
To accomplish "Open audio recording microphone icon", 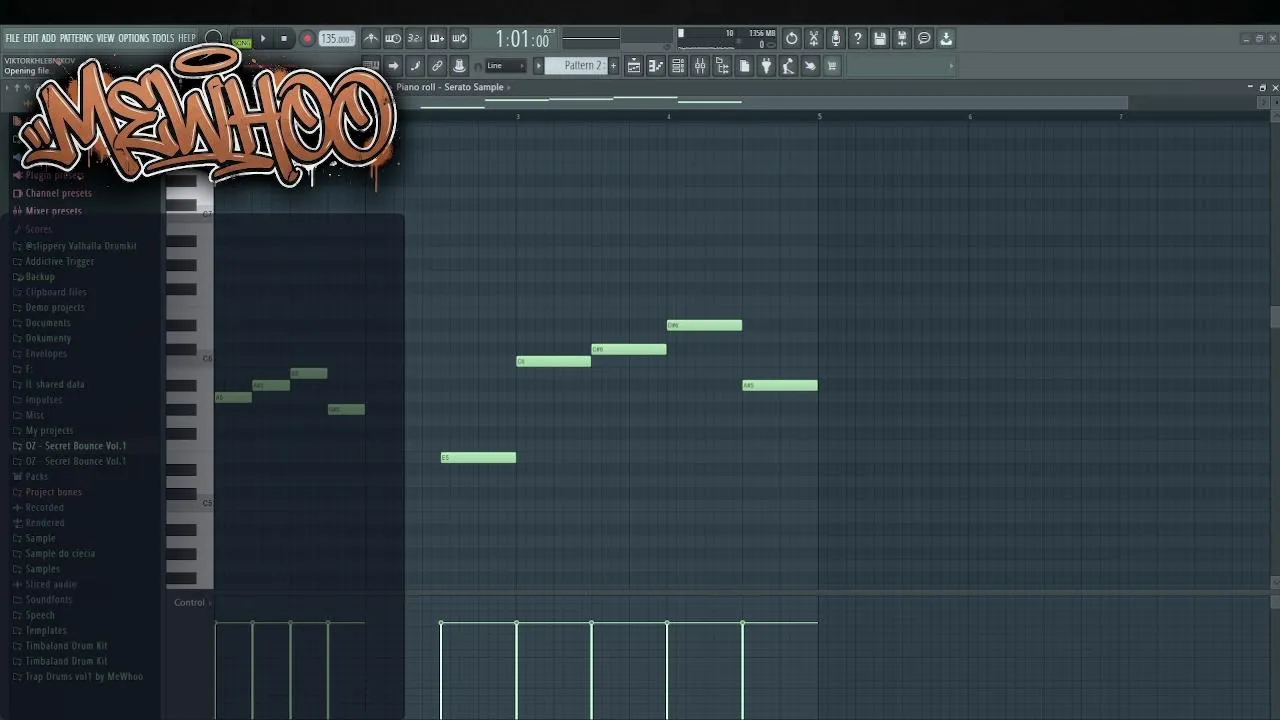I will coord(836,39).
